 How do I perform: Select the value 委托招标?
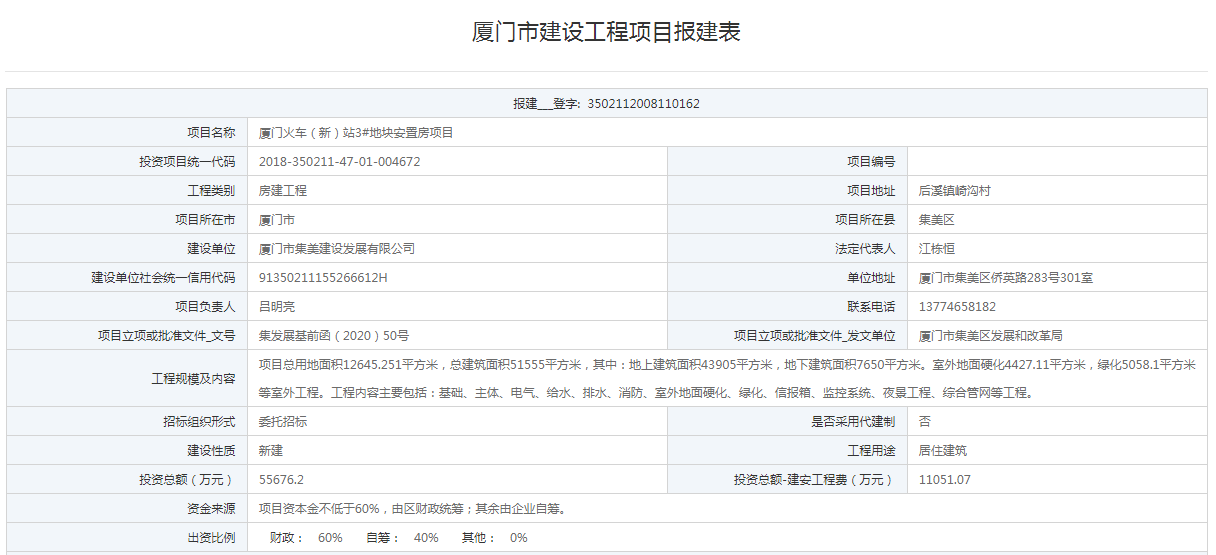[x=283, y=422]
